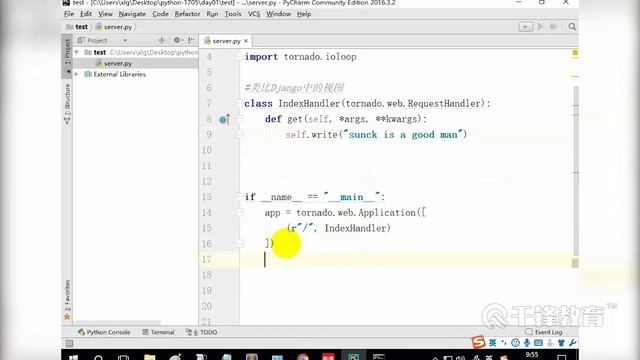The height and width of the screenshot is (360, 640).
Task: Click line number 10 in gutter
Action: [x=207, y=150]
